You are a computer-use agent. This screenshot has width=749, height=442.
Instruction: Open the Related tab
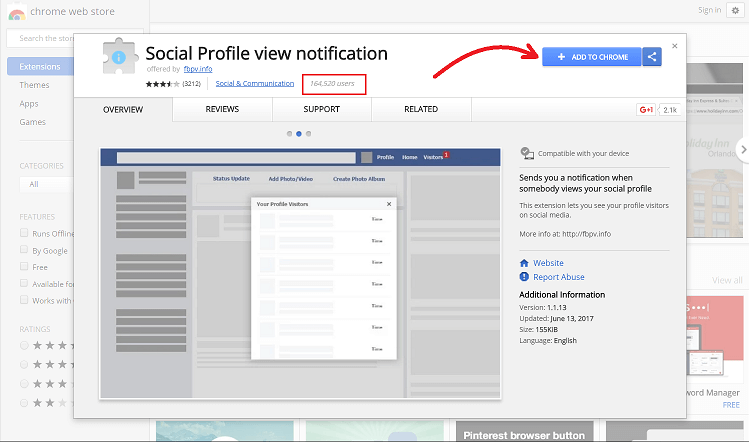421,109
